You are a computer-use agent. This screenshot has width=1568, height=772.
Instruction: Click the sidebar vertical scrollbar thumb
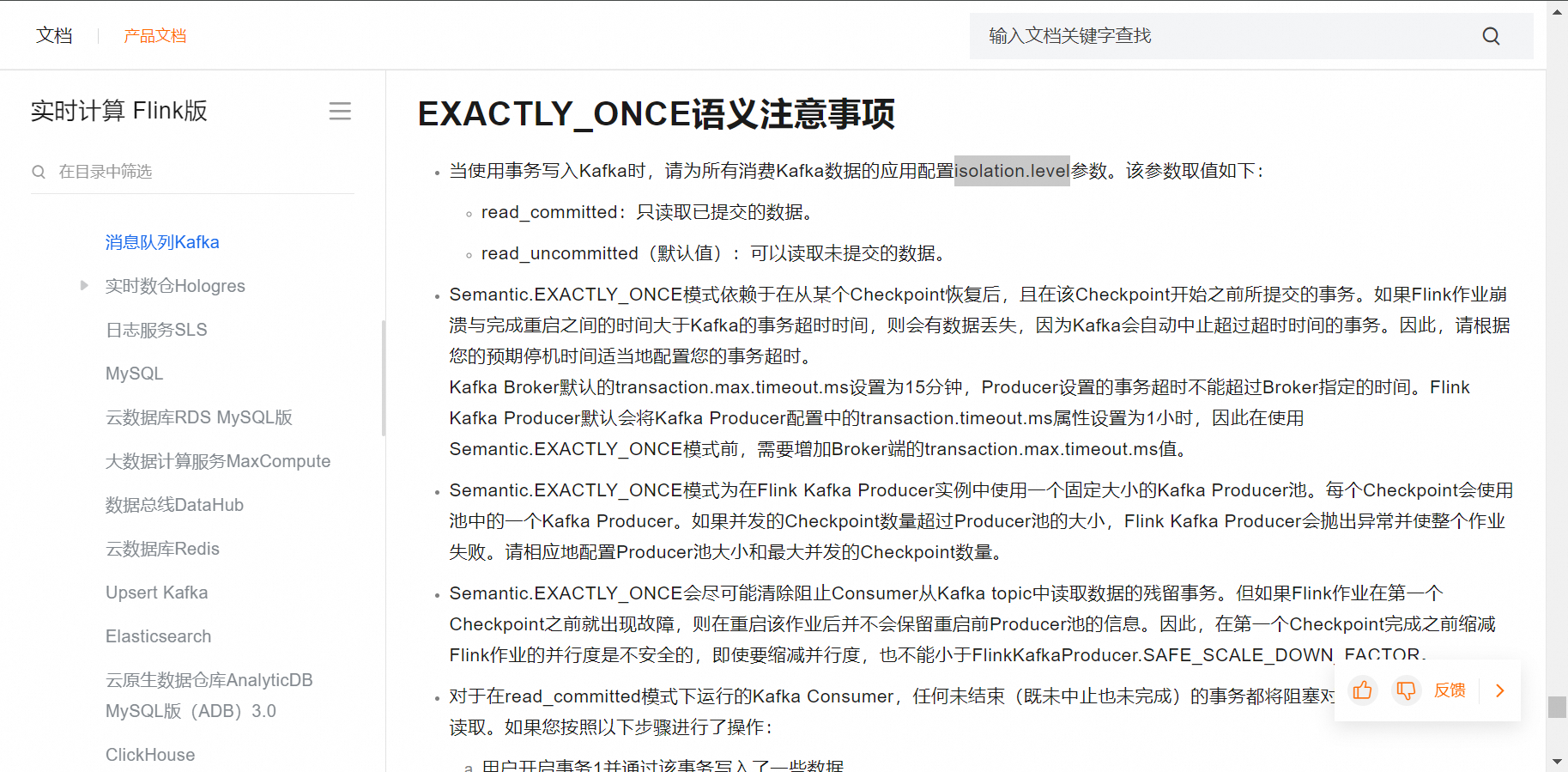383,378
